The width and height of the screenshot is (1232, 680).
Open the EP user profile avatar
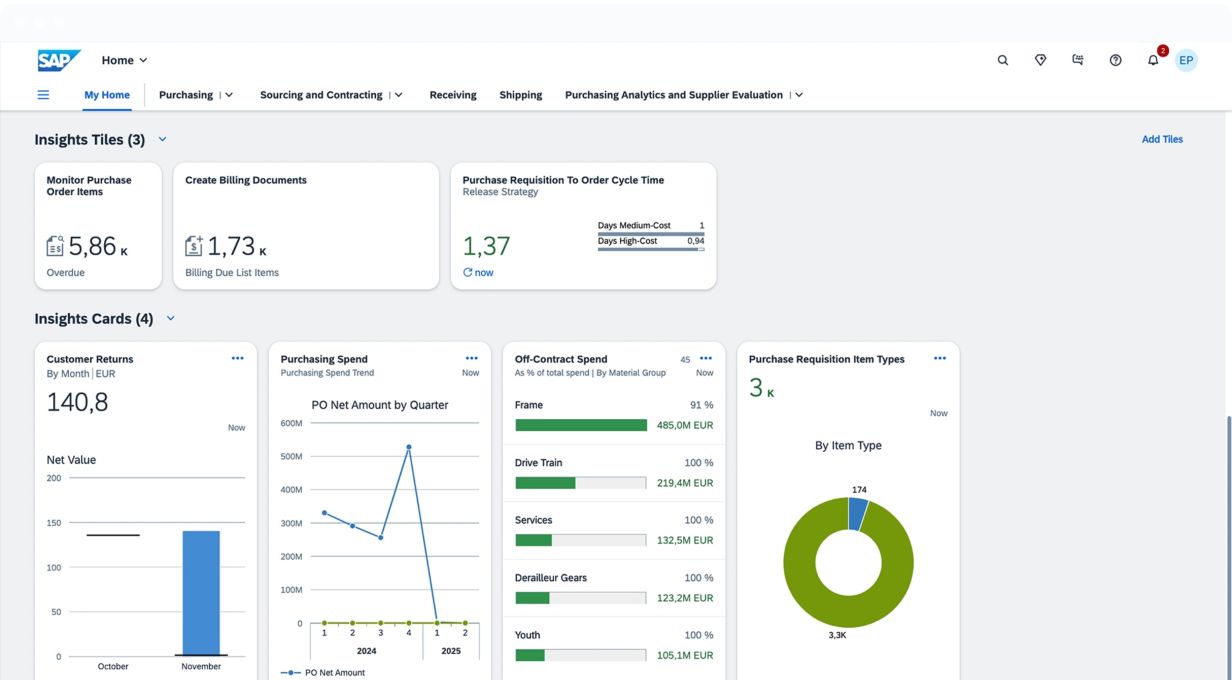1186,60
